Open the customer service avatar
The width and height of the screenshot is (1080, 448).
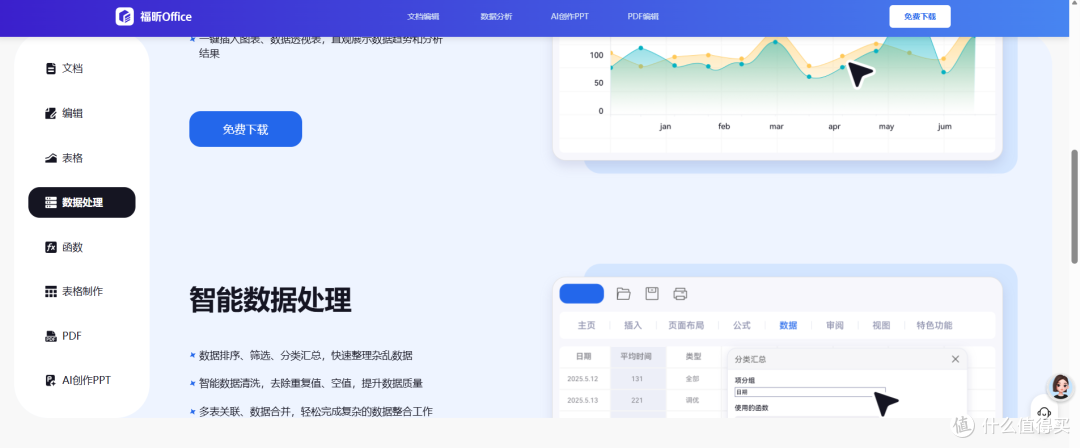tap(1061, 387)
